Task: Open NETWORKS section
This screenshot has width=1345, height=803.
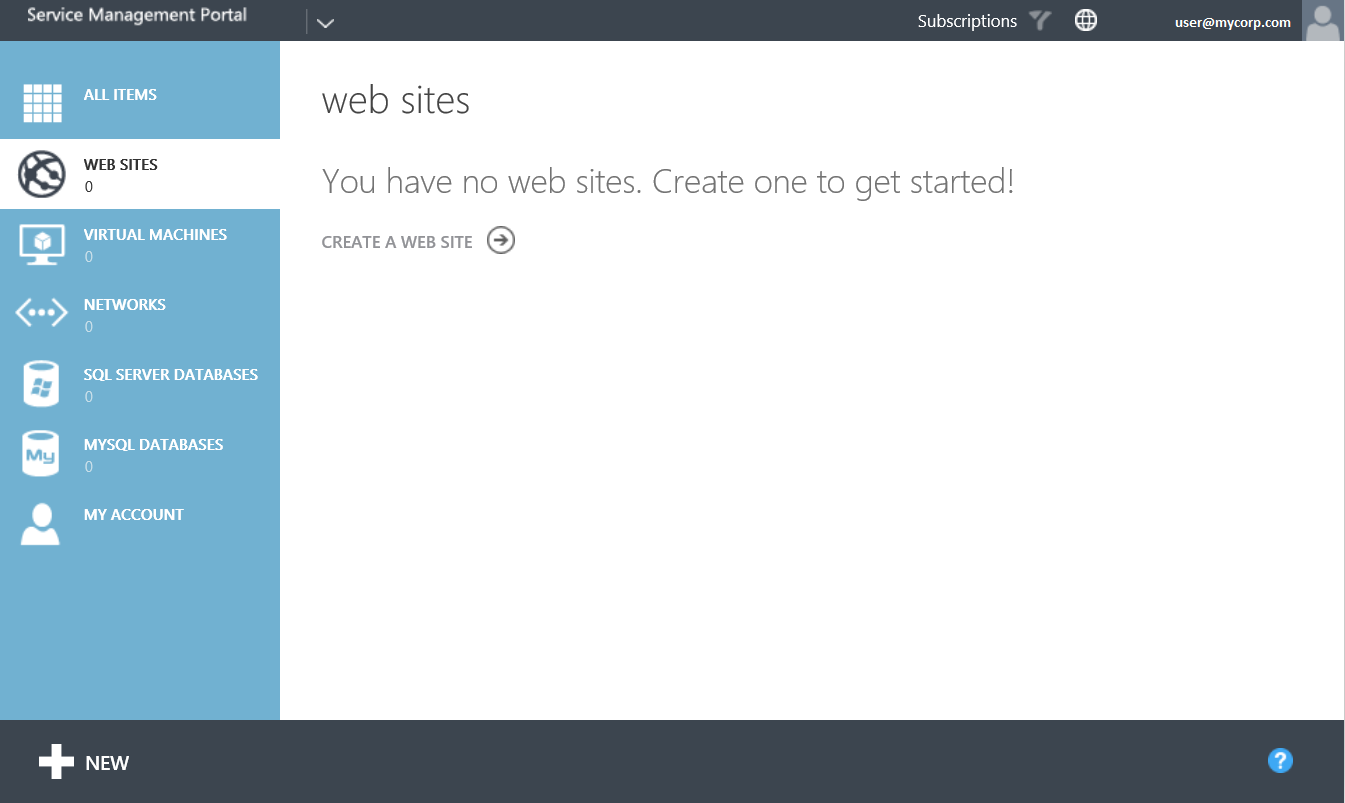Action: pos(140,314)
